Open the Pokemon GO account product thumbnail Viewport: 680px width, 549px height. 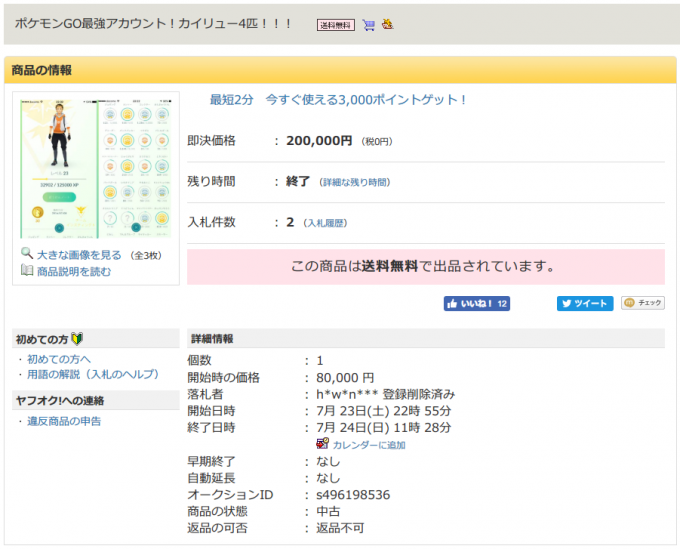(x=96, y=169)
